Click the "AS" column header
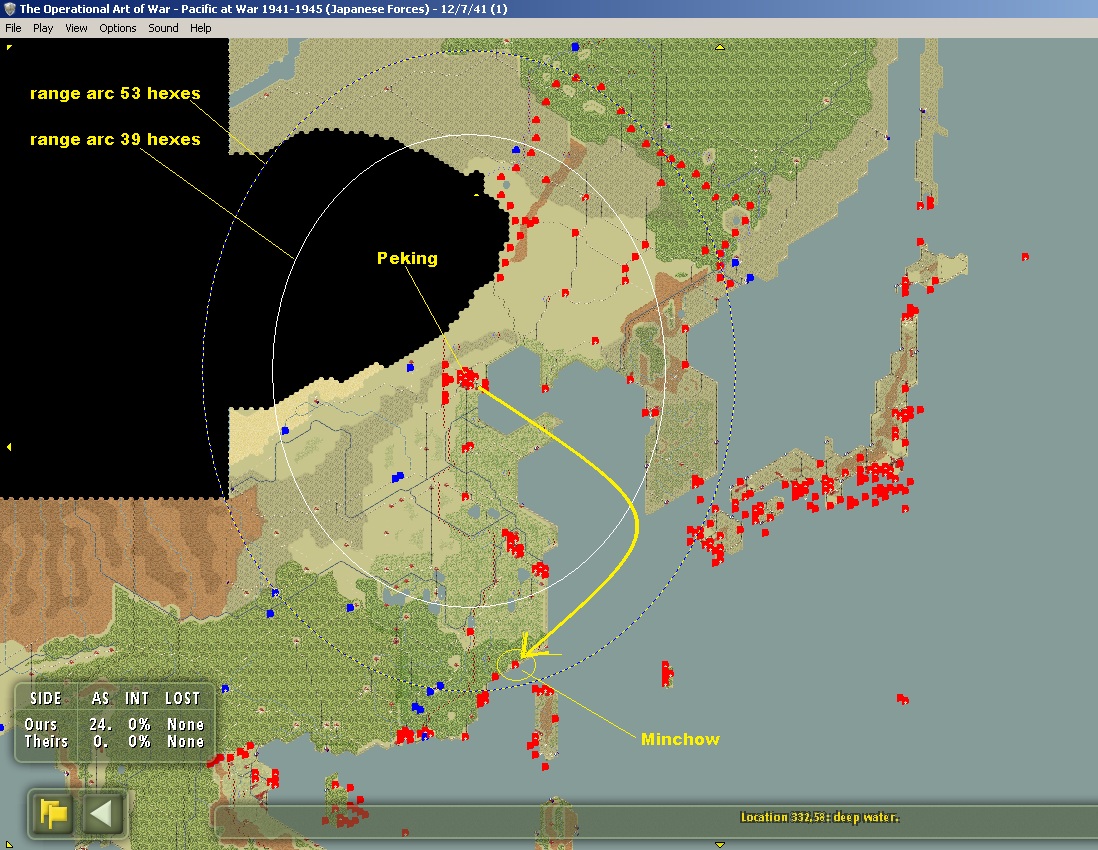Screen dimensions: 1098x850 click(x=100, y=698)
